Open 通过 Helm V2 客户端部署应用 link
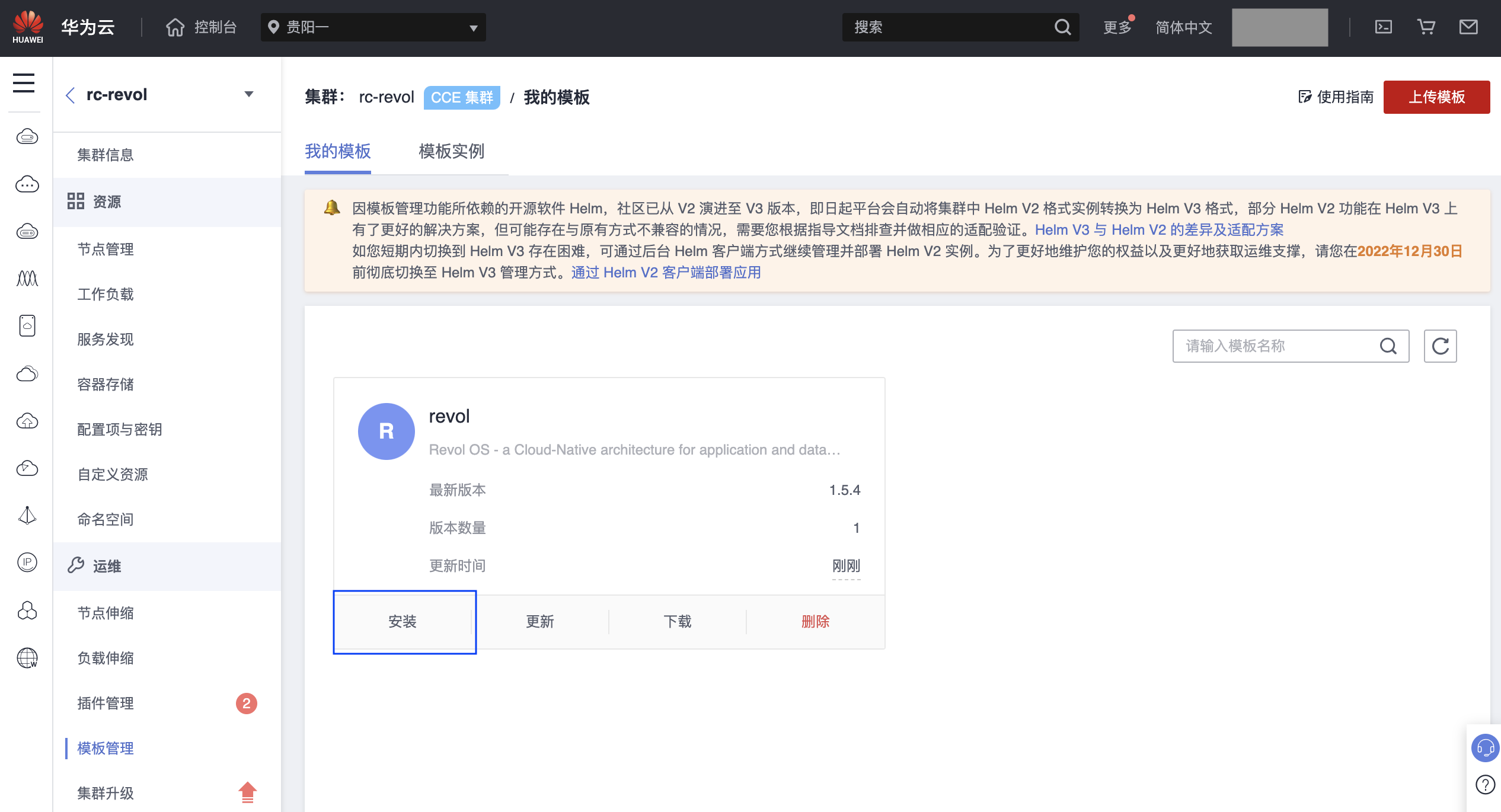 [x=666, y=273]
